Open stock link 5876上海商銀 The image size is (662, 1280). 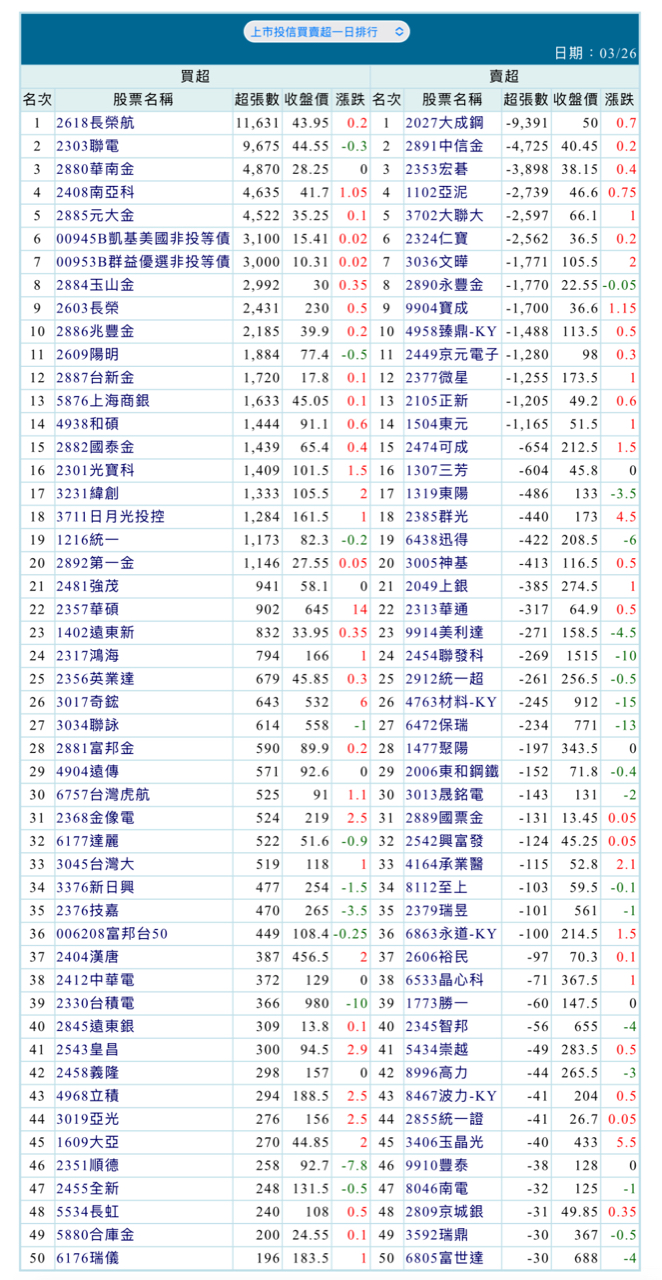(102, 400)
